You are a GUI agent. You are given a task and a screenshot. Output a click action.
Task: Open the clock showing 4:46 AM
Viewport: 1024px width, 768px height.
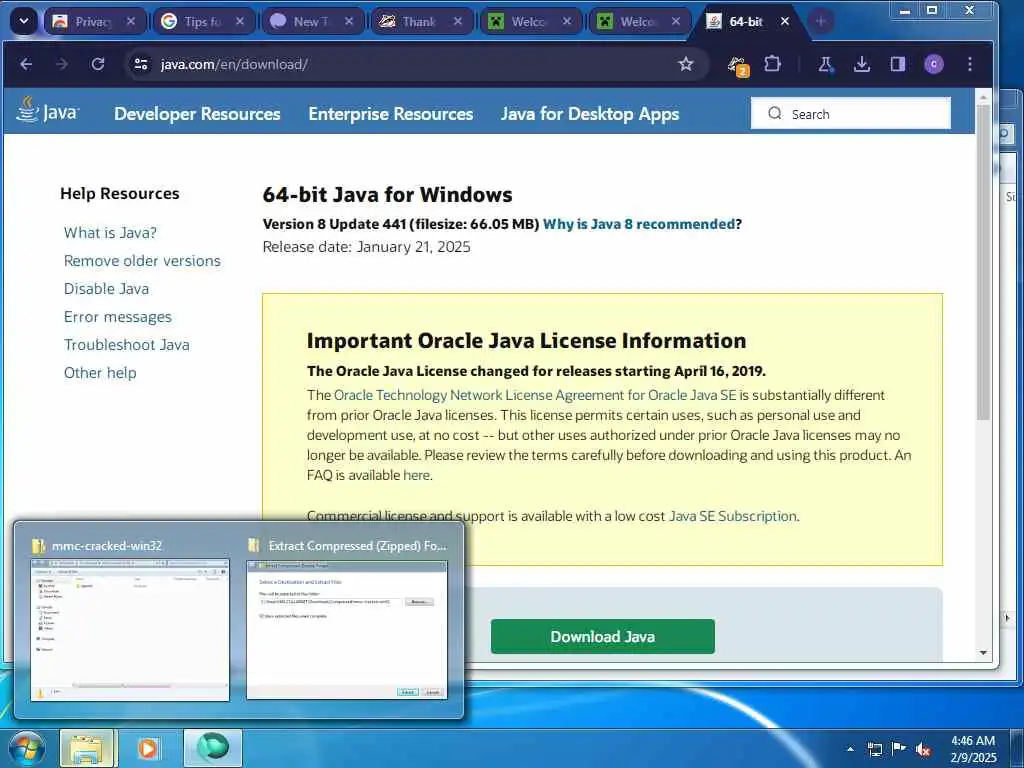(973, 749)
